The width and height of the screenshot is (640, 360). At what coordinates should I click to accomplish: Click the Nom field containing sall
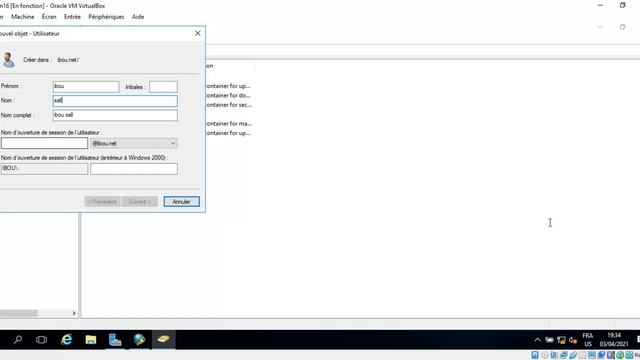tap(115, 101)
